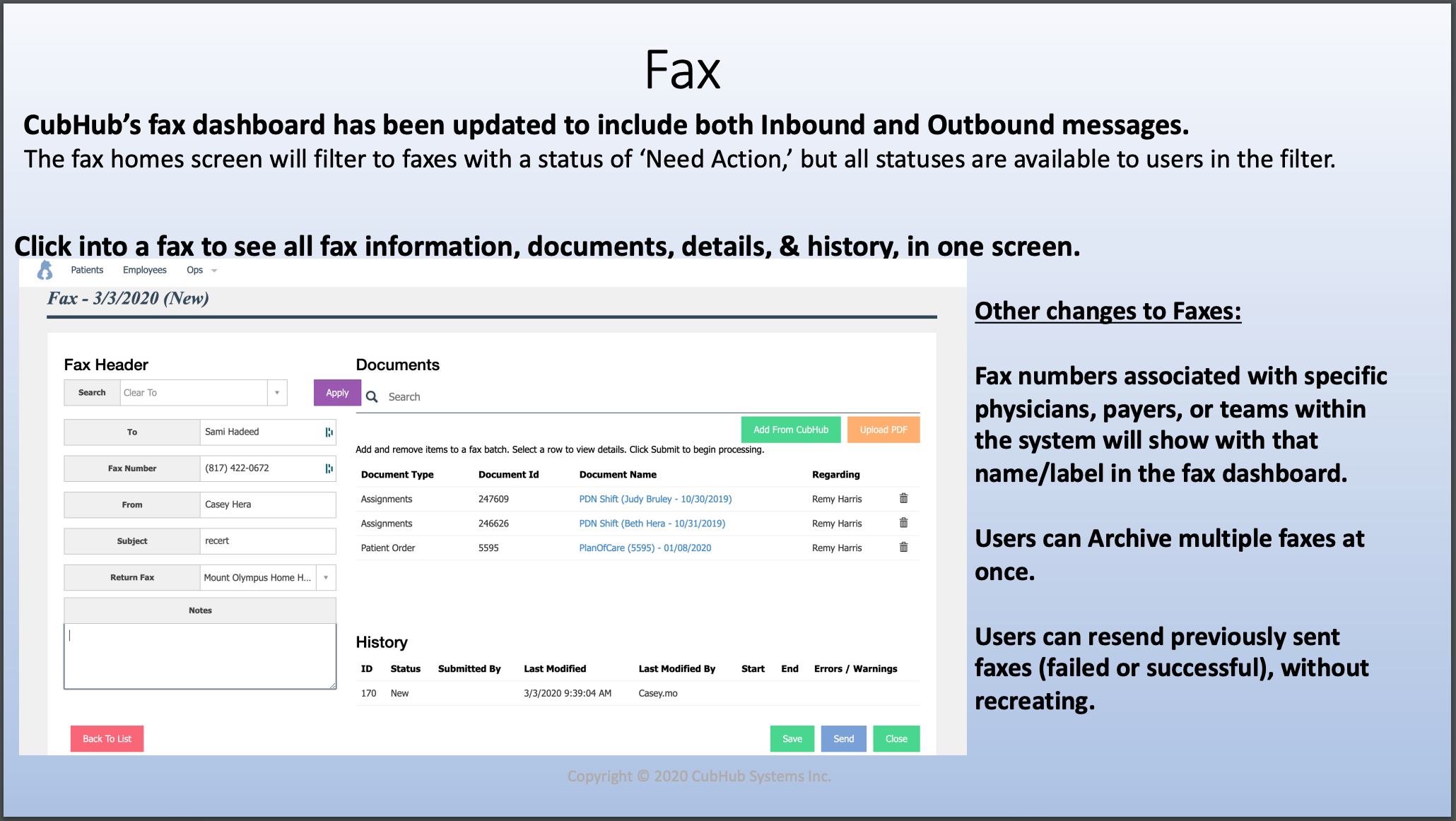
Task: Expand the Return Fax dropdown arrow
Action: (x=326, y=577)
